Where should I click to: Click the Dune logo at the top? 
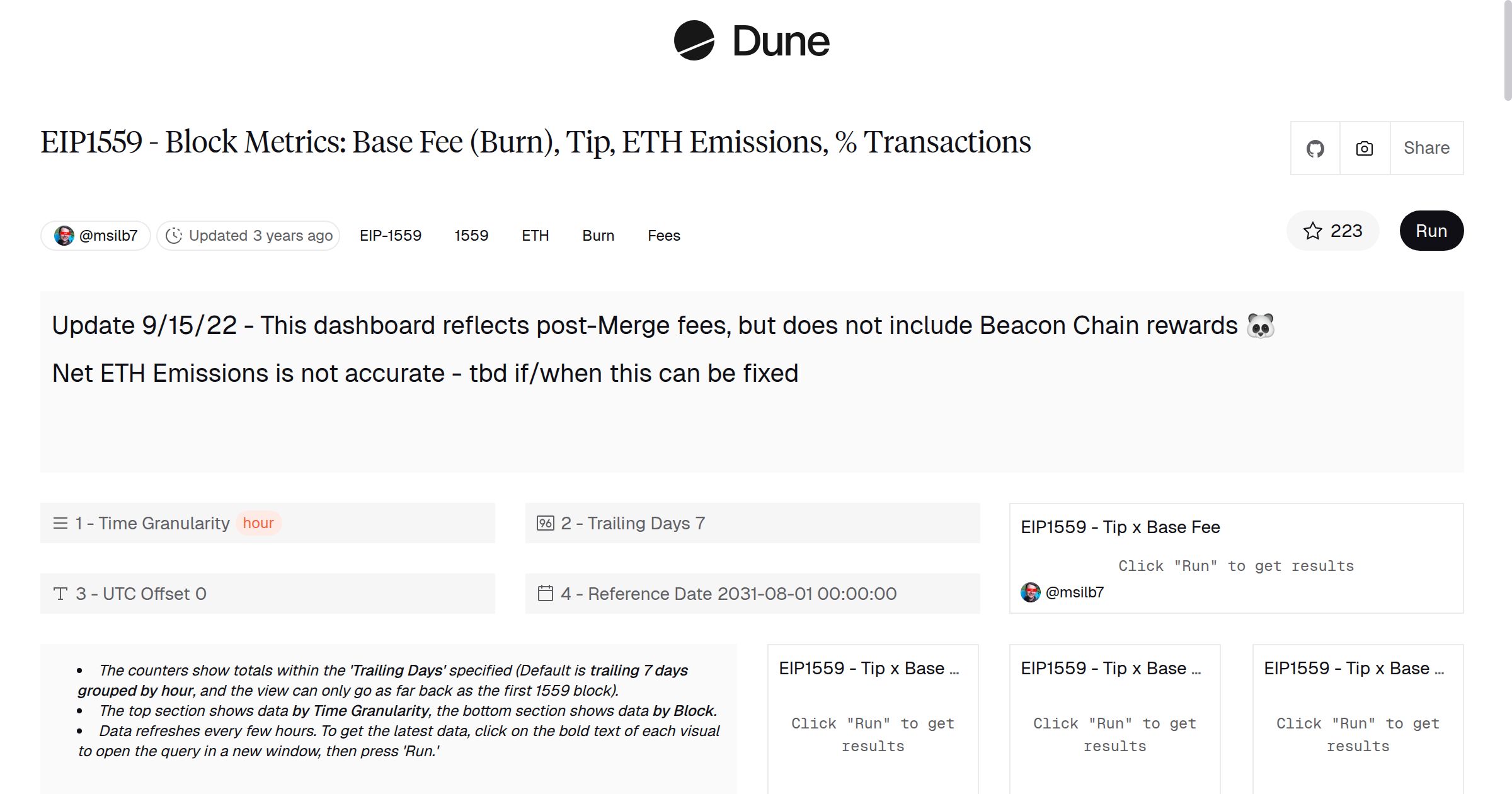tap(750, 41)
